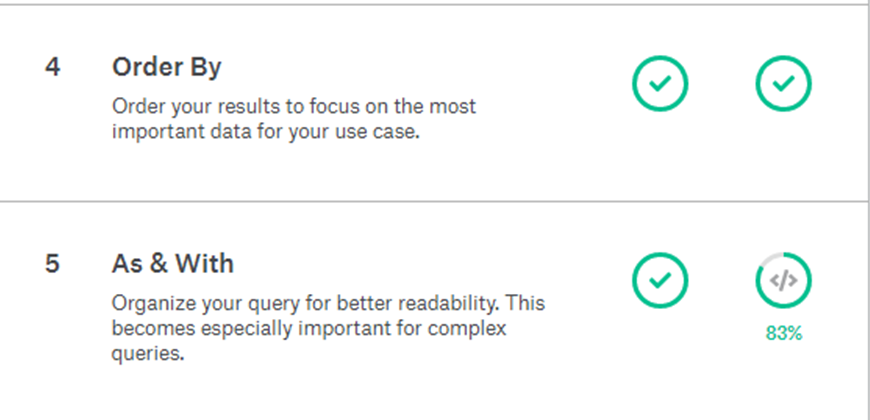Click the "Order your results to focus" text line

point(294,106)
